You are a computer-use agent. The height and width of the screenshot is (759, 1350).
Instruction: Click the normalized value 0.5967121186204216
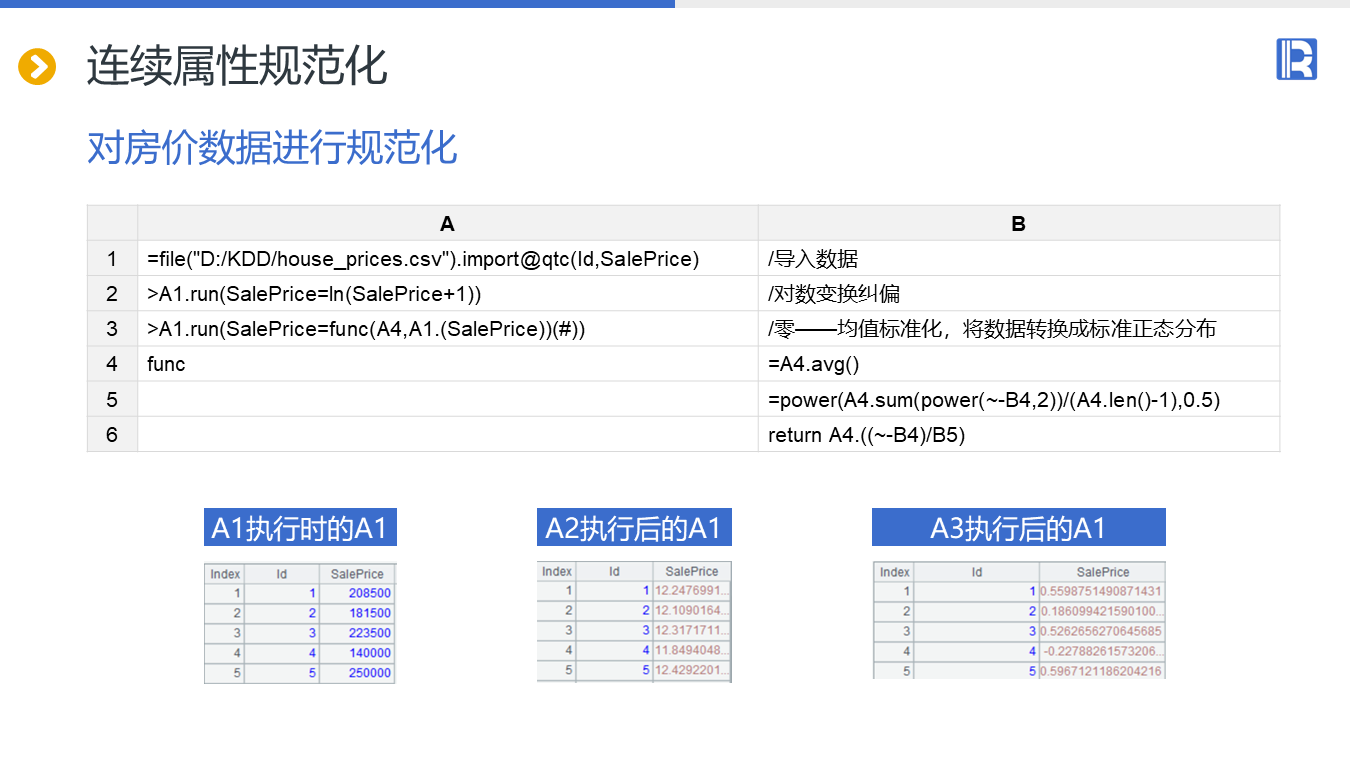(x=1102, y=671)
